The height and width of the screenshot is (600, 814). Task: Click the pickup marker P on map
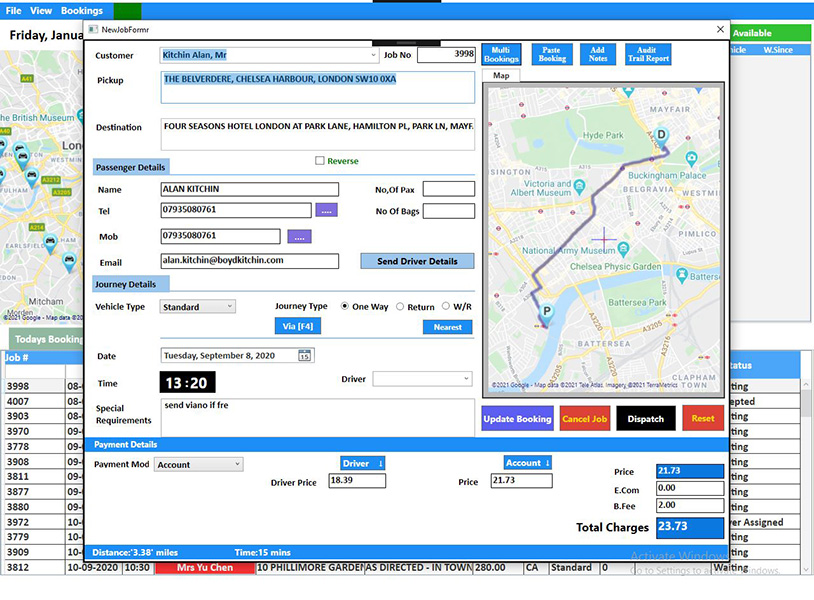pos(546,313)
